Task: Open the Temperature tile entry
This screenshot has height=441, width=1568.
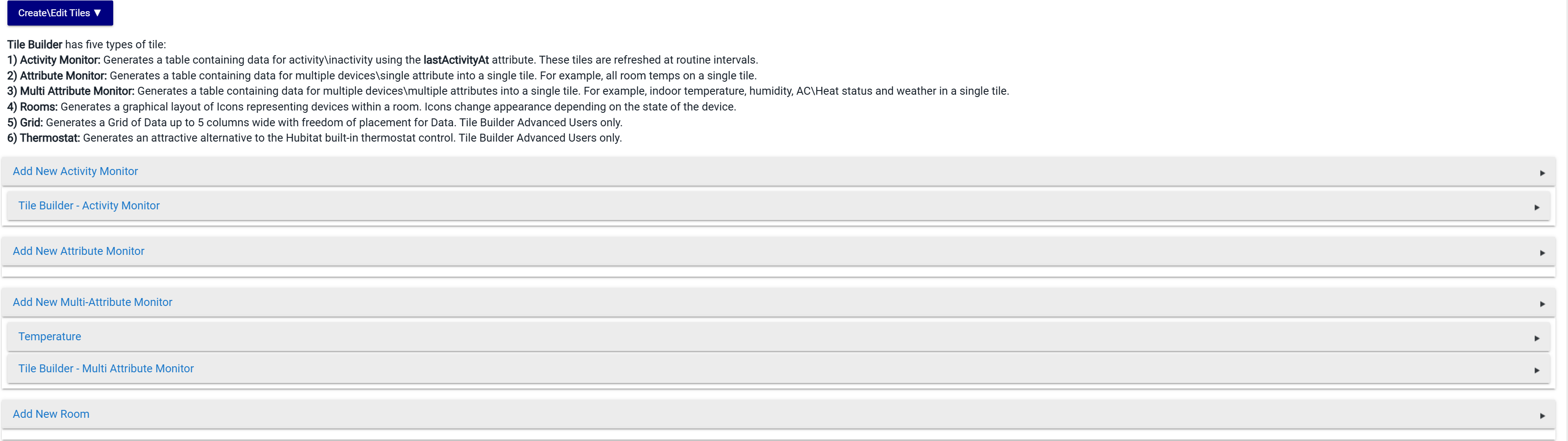Action: point(50,336)
